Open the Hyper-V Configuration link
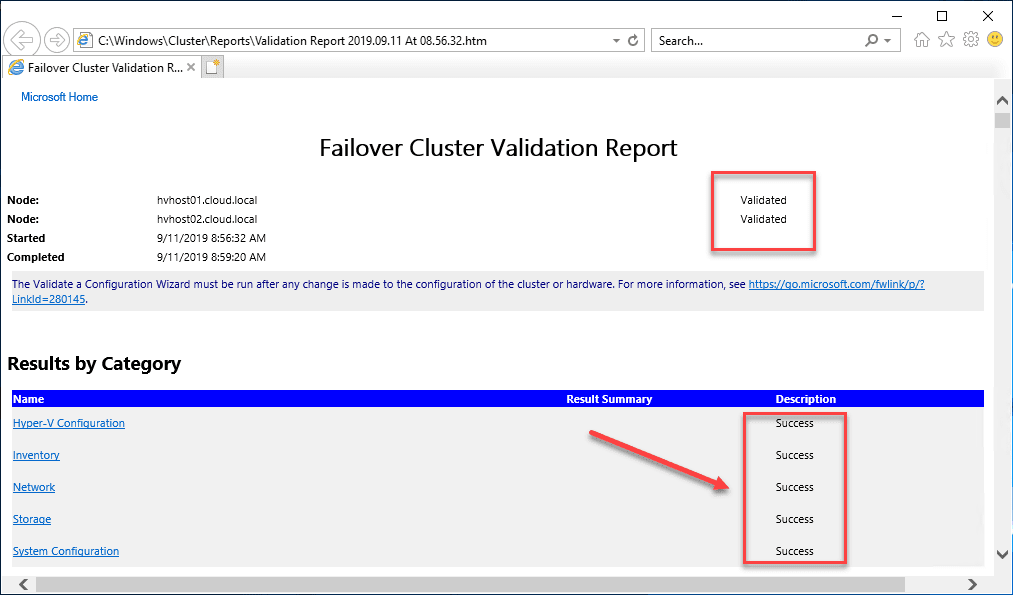The image size is (1013, 595). coord(68,423)
